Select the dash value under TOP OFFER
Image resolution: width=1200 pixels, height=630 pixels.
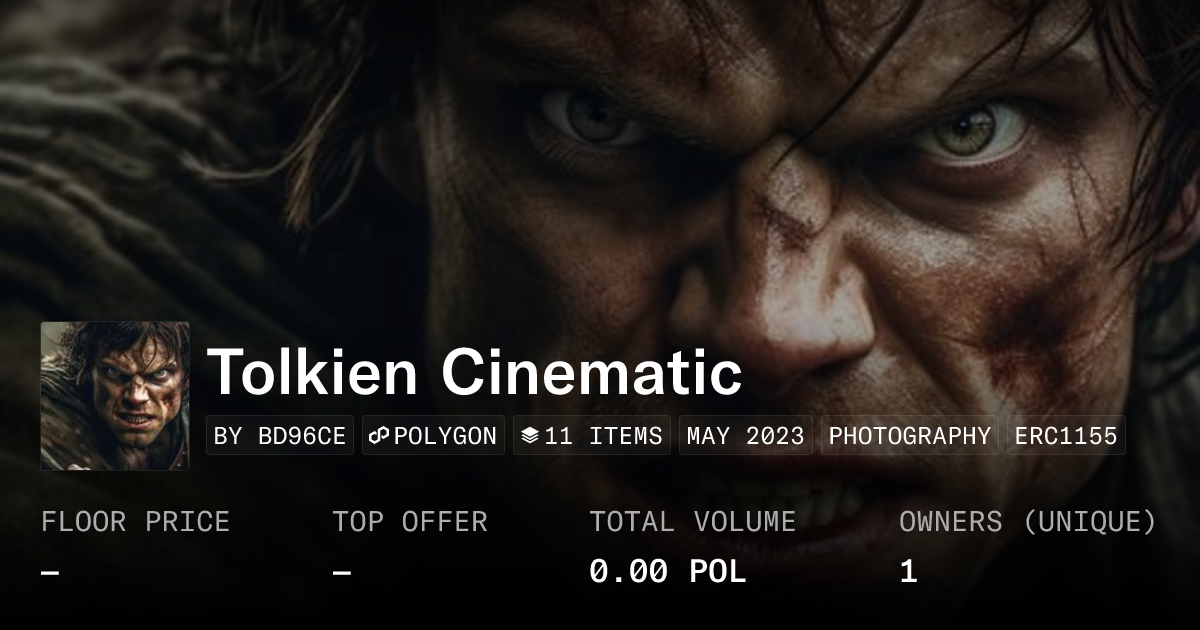pyautogui.click(x=342, y=572)
